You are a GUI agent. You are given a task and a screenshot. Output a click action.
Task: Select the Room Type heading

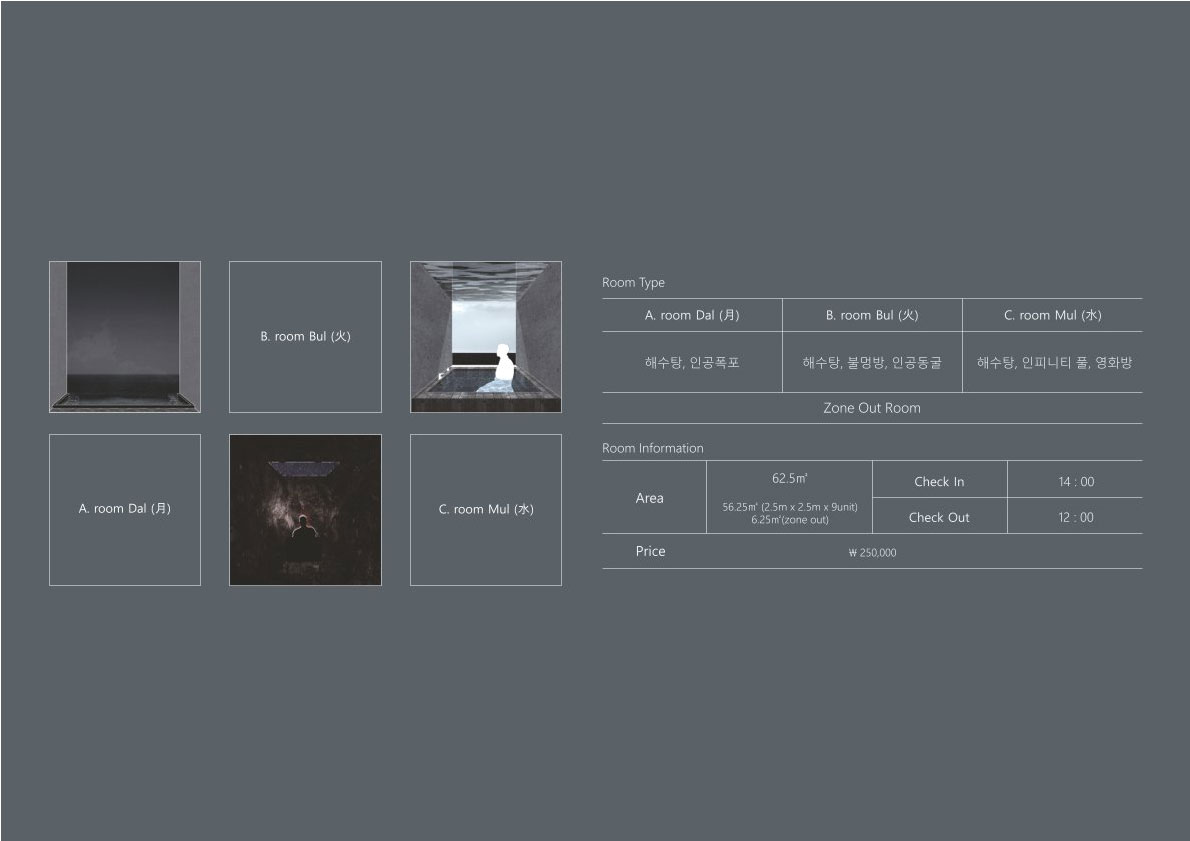tap(633, 283)
